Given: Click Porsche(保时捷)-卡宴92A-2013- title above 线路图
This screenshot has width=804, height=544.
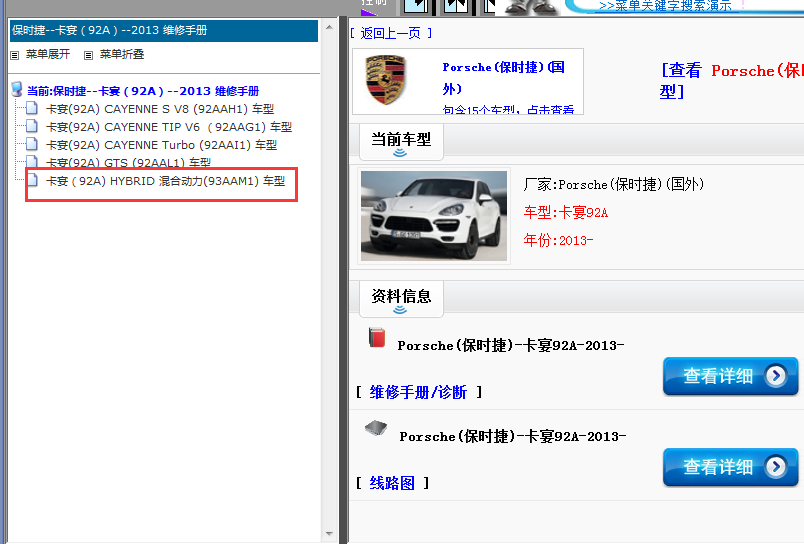Looking at the screenshot, I should click(x=513, y=436).
